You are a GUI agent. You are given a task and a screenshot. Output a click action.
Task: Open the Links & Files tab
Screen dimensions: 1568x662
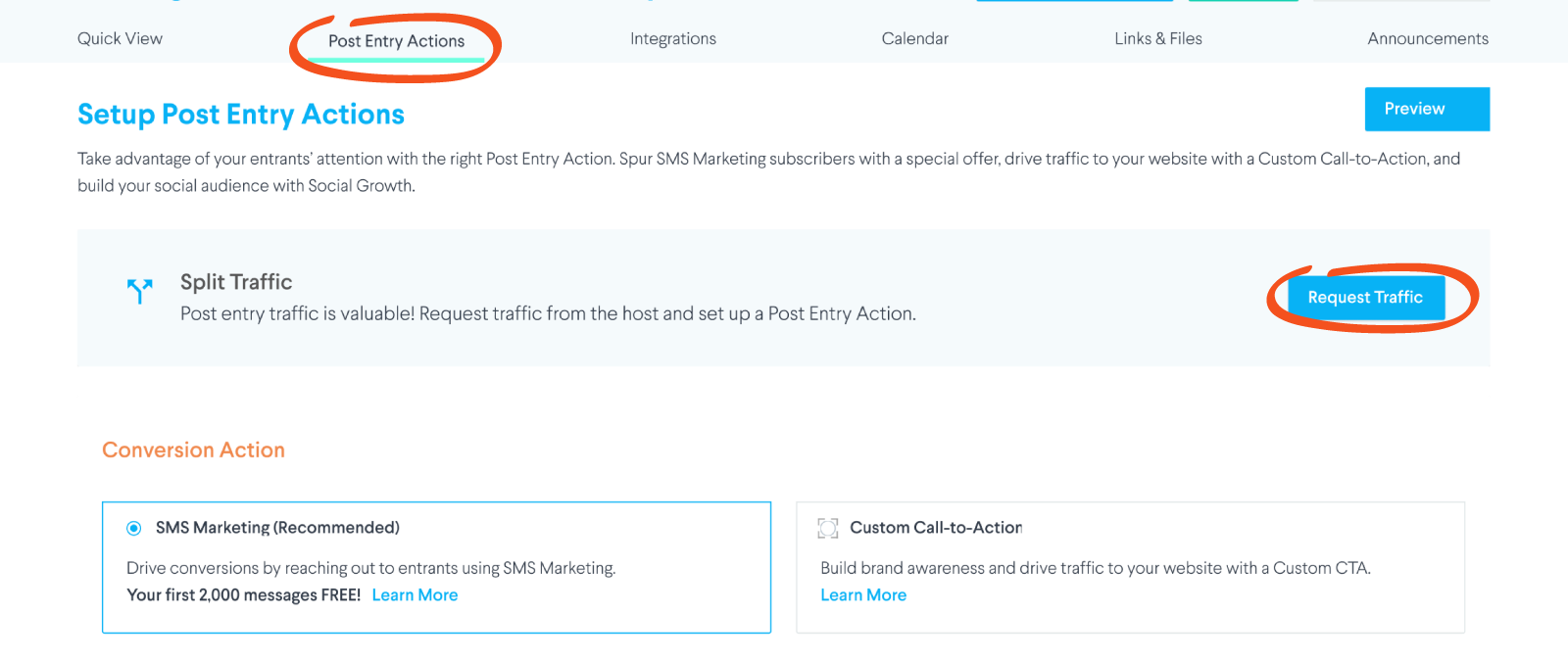point(1158,39)
